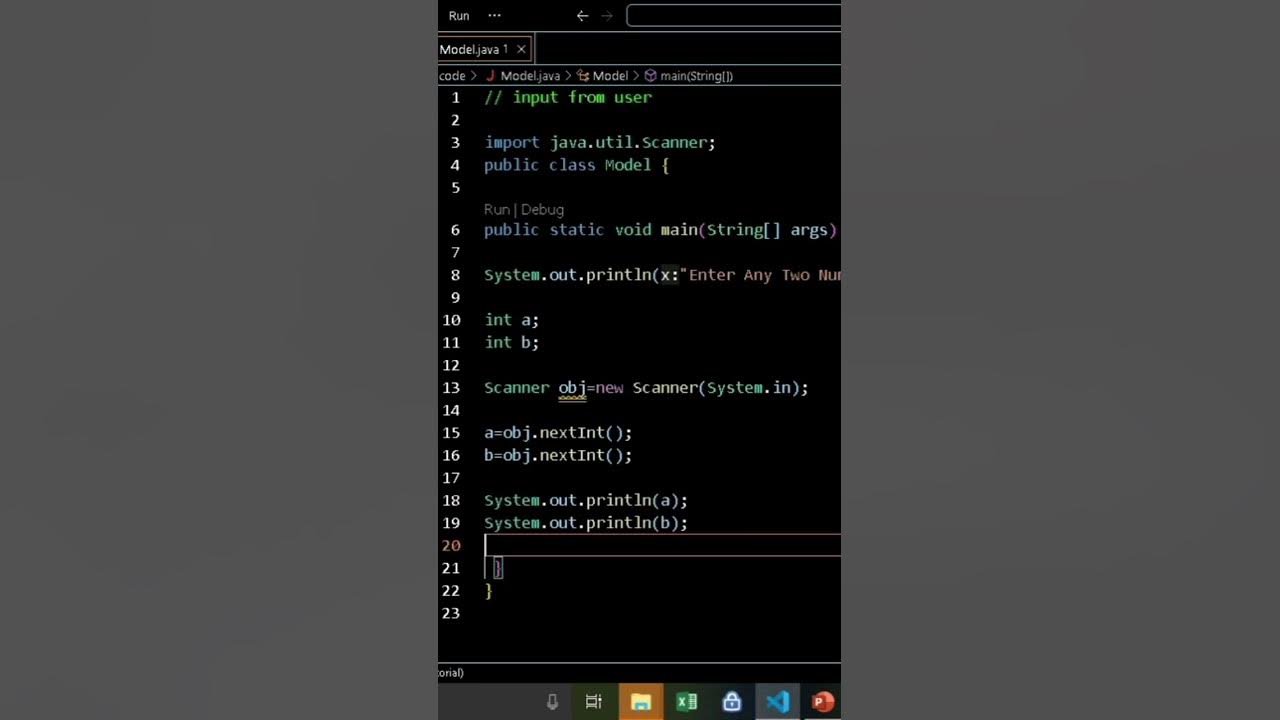Click the Java file icon in breadcrumb

(491, 75)
